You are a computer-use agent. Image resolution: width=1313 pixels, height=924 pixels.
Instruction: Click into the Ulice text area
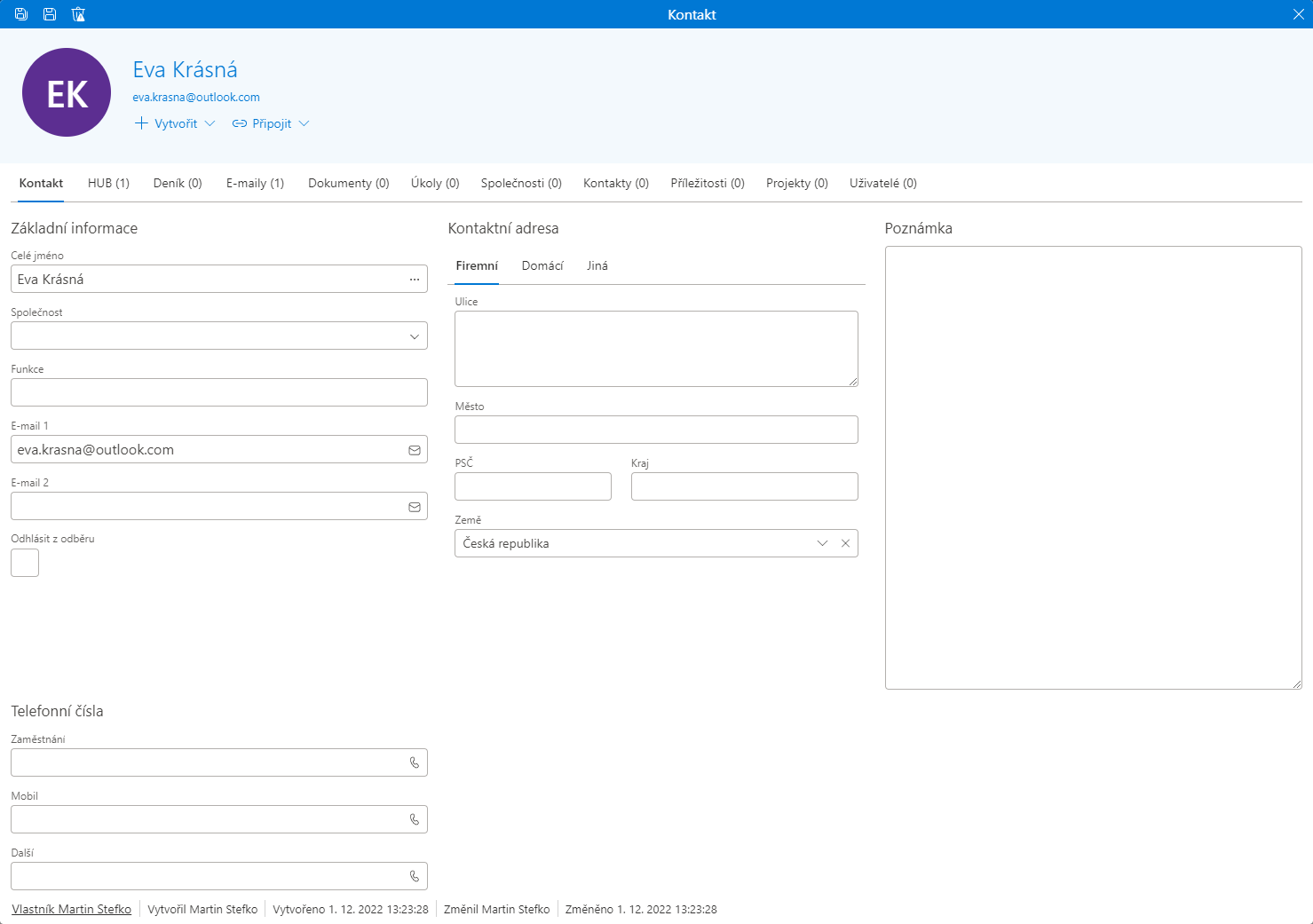(656, 349)
